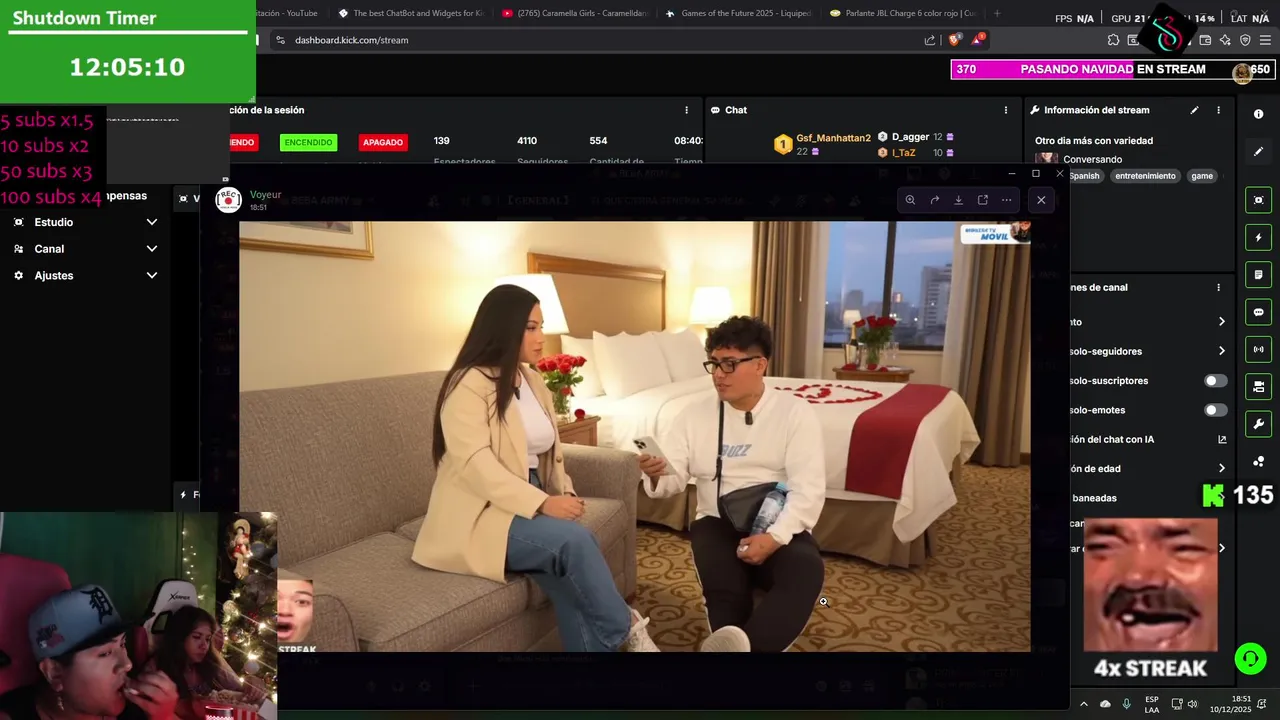
Task: Click the APAGADO status button
Action: point(383,142)
